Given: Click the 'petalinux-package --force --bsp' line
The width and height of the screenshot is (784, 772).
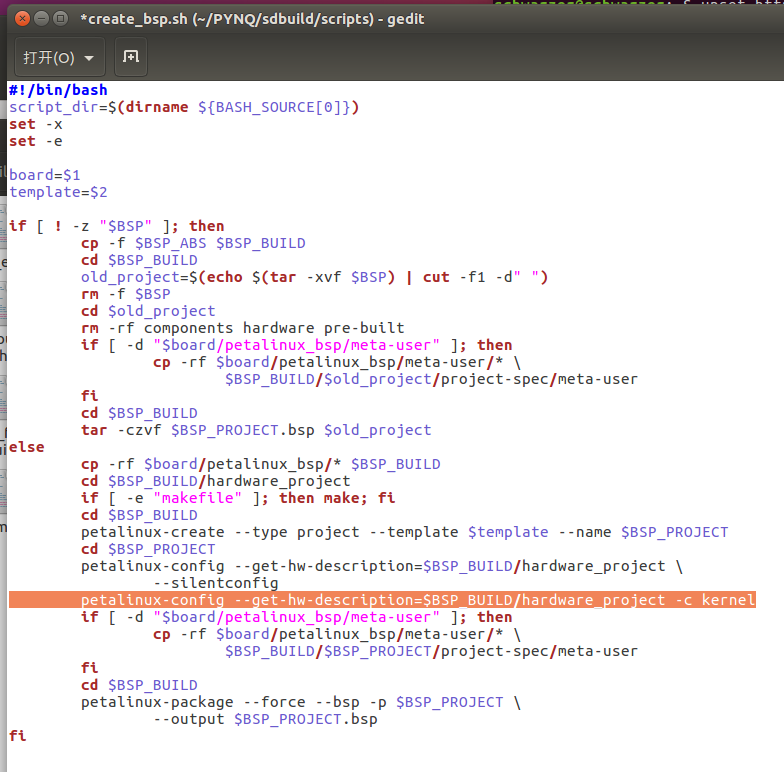Looking at the screenshot, I should click(x=301, y=702).
